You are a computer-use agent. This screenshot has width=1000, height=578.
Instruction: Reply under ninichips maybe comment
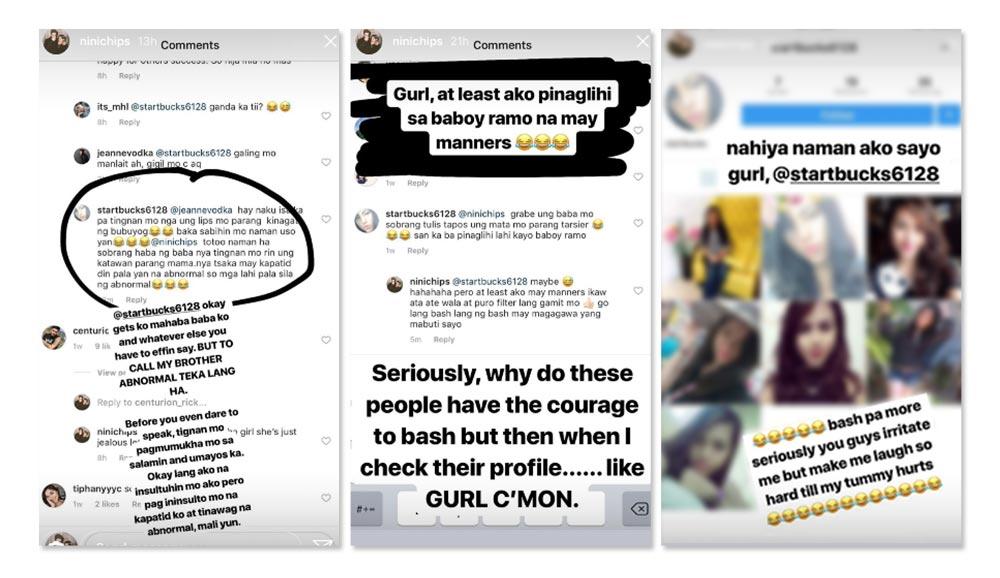(x=444, y=339)
